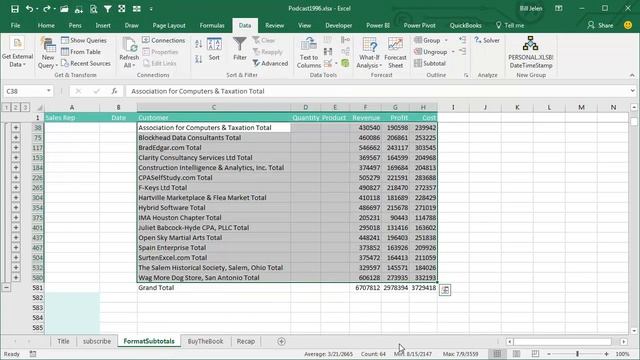
Task: Click the Tell me search box
Action: (x=510, y=25)
